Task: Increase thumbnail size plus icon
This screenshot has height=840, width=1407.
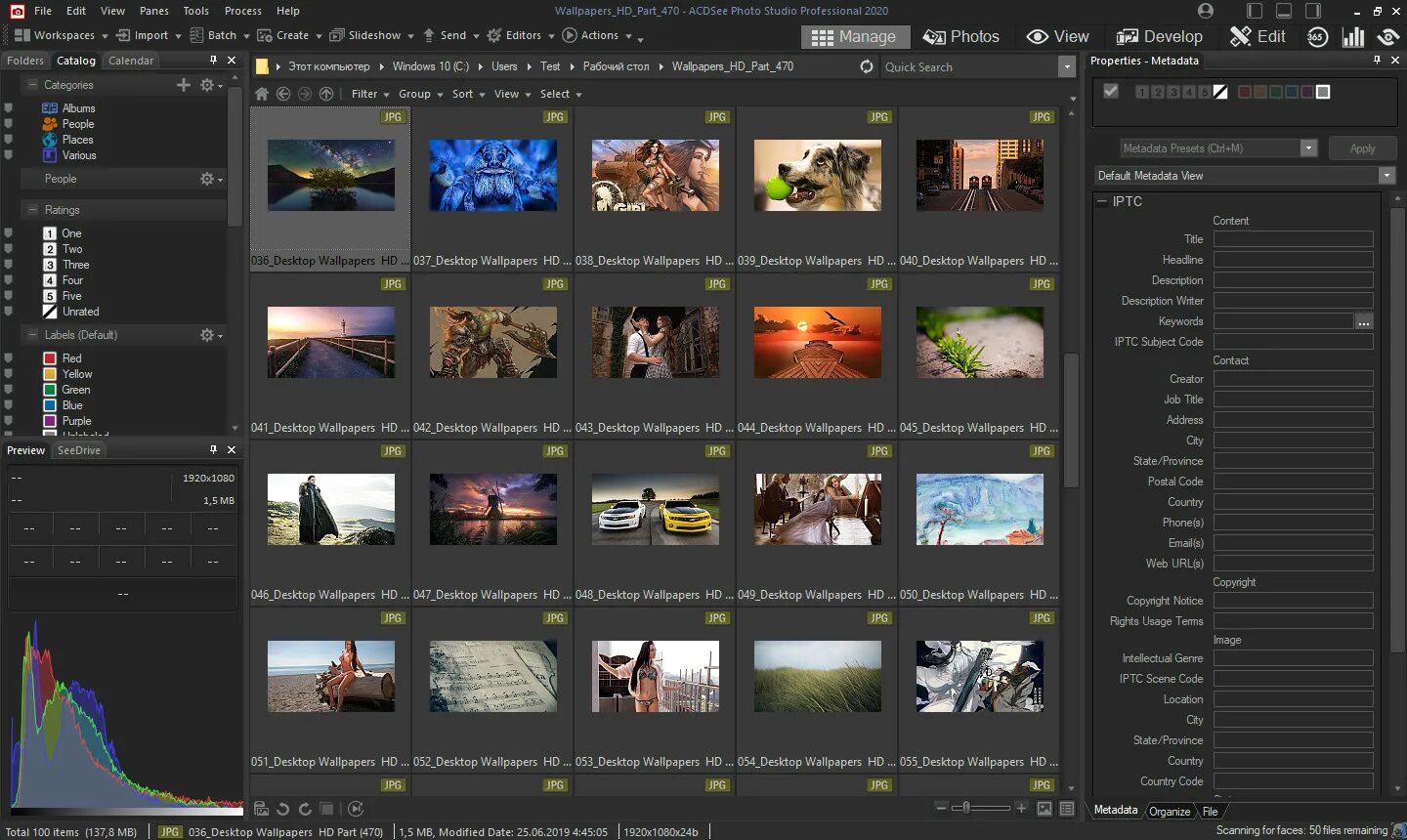Action: [1021, 808]
